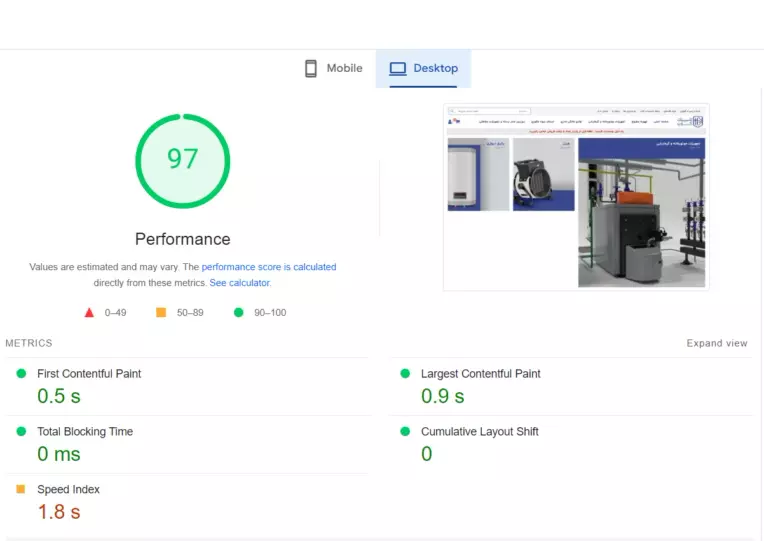Open the 'See calculator' link
Viewport: 764px width, 541px height.
240,283
